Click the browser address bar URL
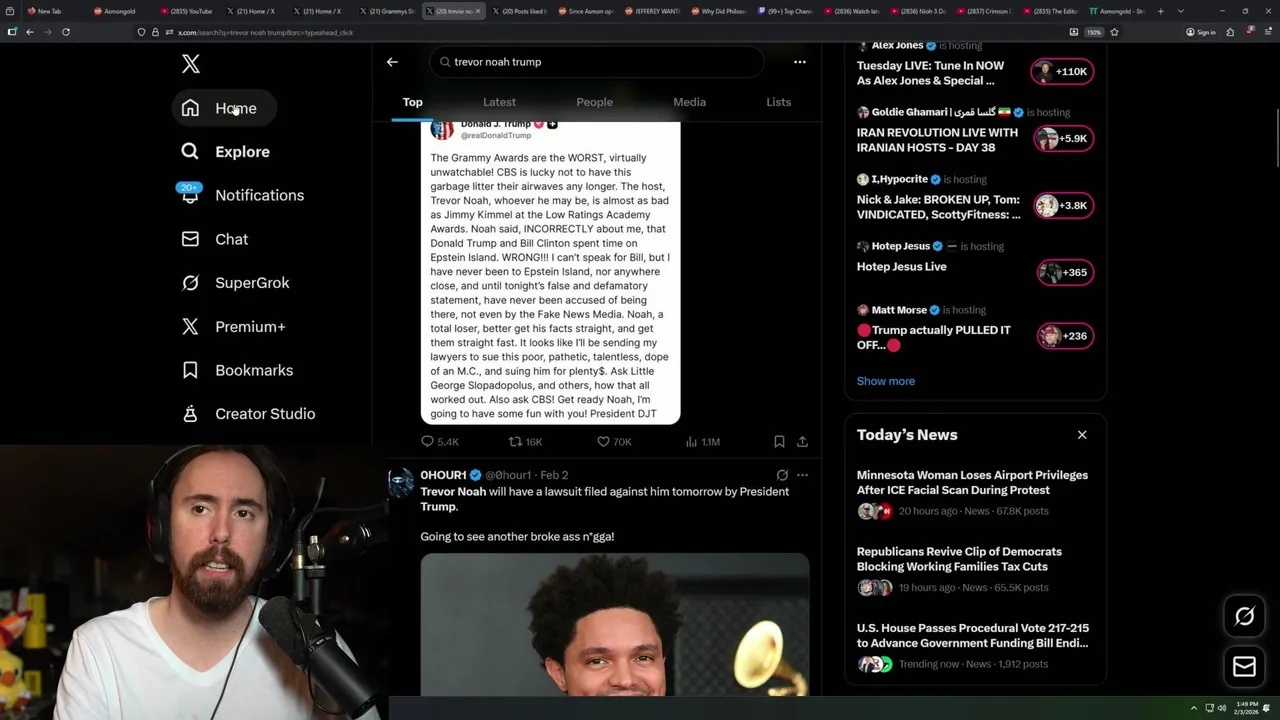Screen dimensions: 1280x720 click(265, 32)
